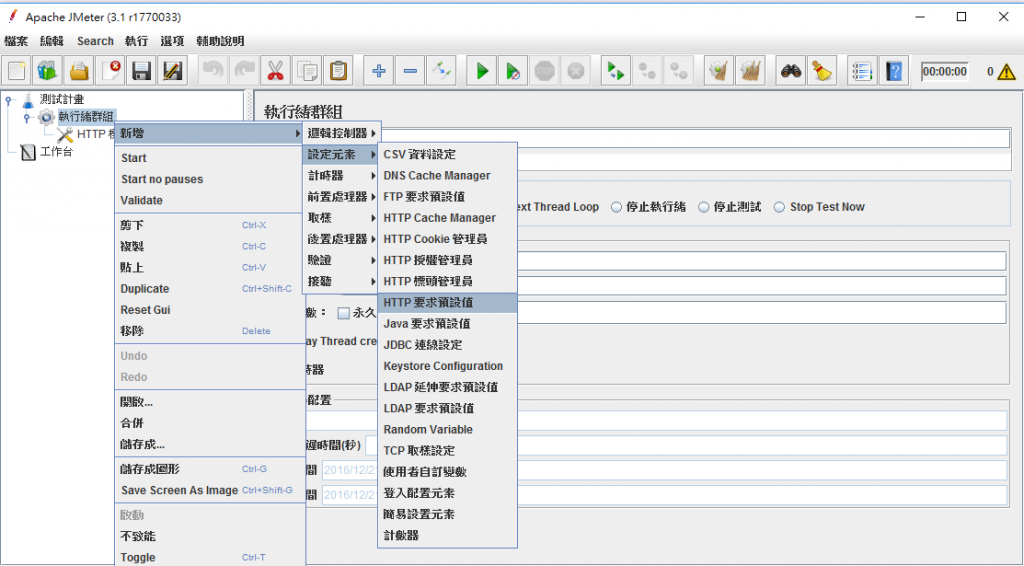
Task: Choose 移除 in the context menu
Action: tap(210, 331)
